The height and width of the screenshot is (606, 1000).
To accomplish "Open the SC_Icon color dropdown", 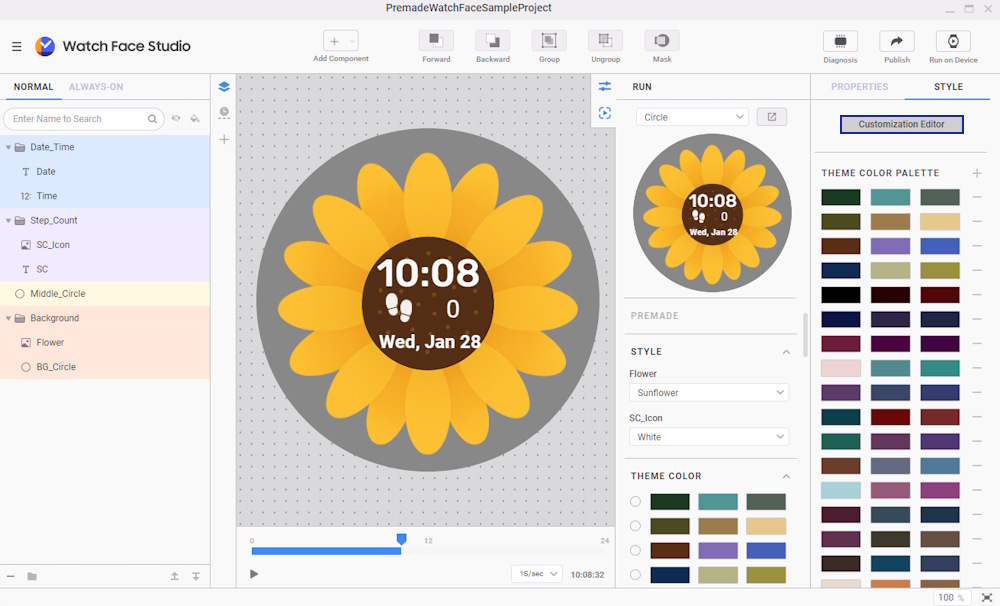I will tap(708, 437).
